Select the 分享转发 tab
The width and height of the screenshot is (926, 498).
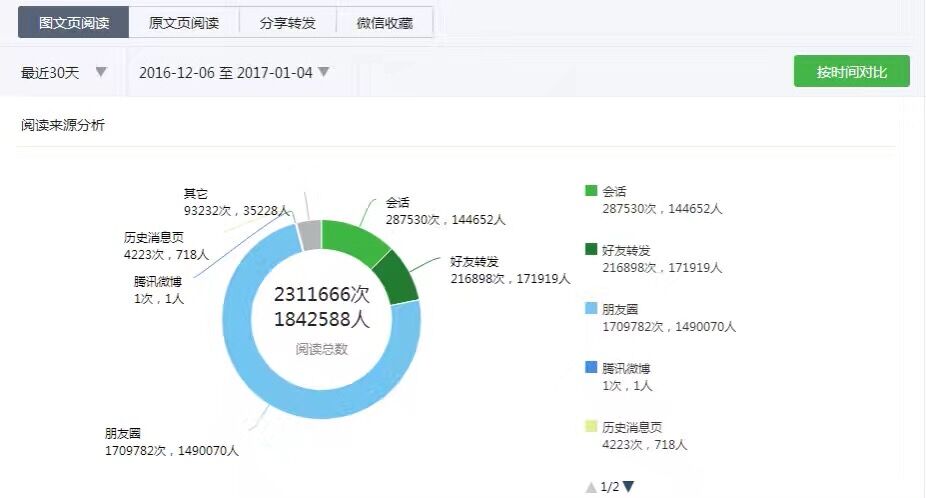point(288,22)
